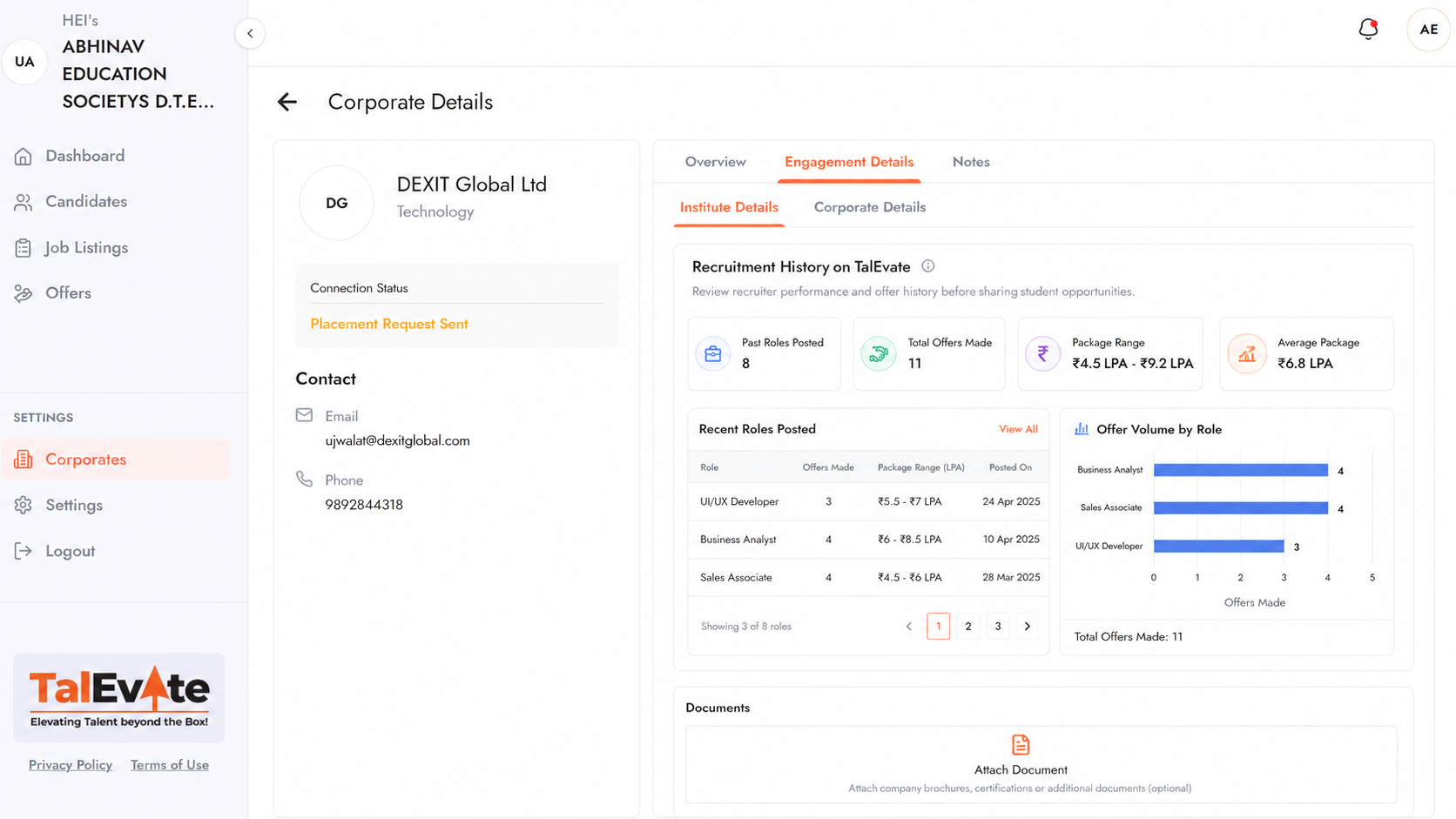Screen dimensions: 1456x819
Task: Click the Offer Volume bar chart icon
Action: (x=1082, y=429)
